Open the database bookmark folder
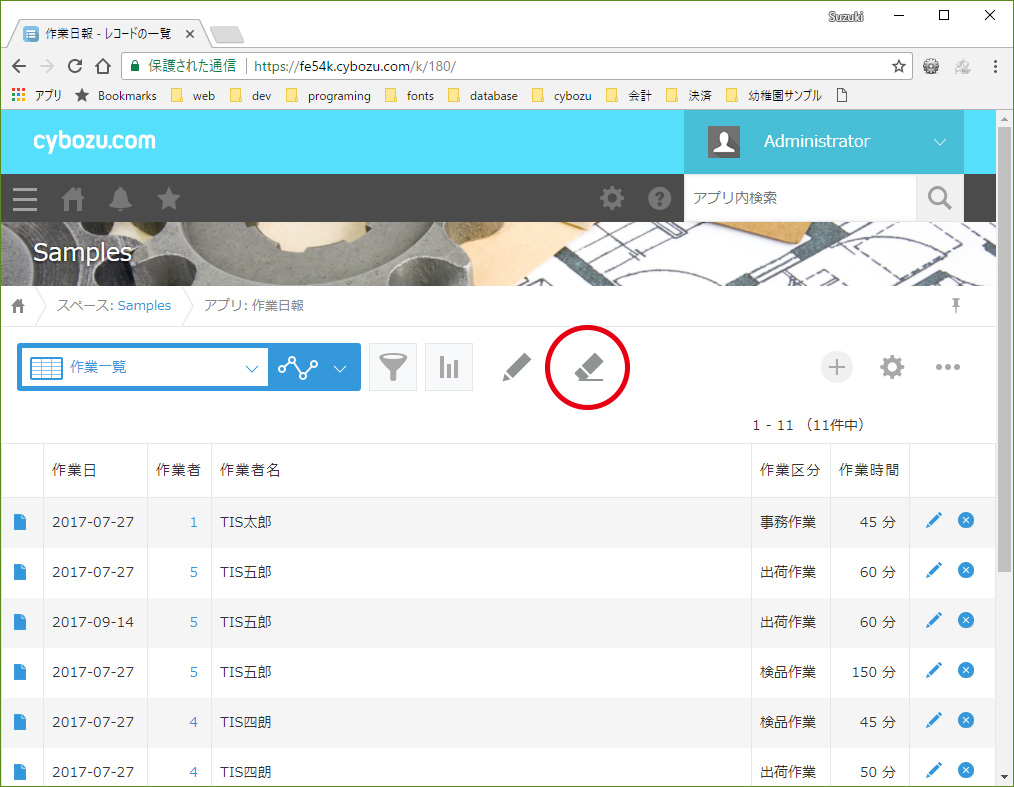This screenshot has width=1014, height=787. [484, 96]
